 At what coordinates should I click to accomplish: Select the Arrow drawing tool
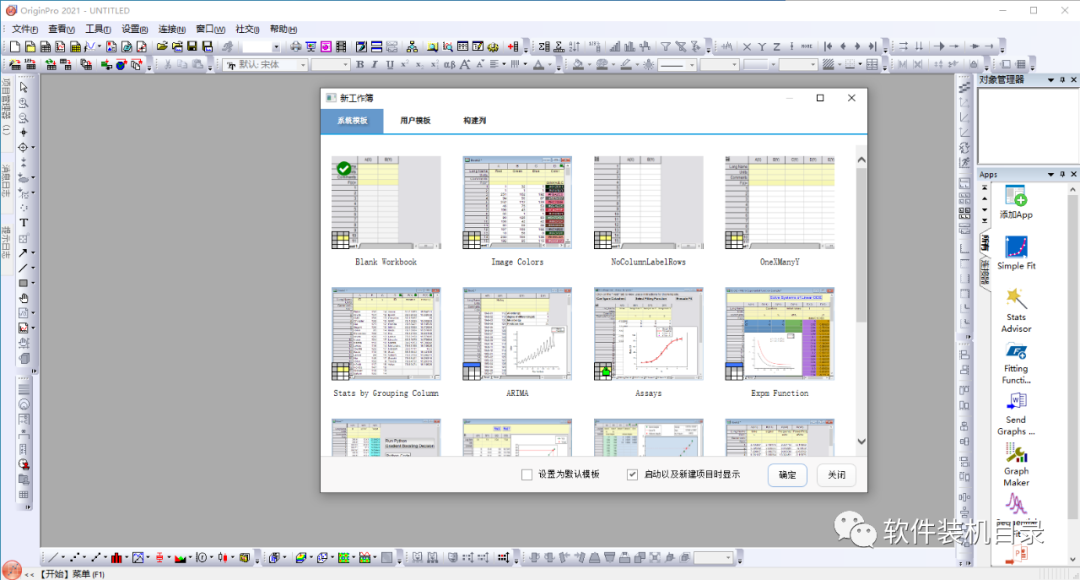[x=23, y=253]
